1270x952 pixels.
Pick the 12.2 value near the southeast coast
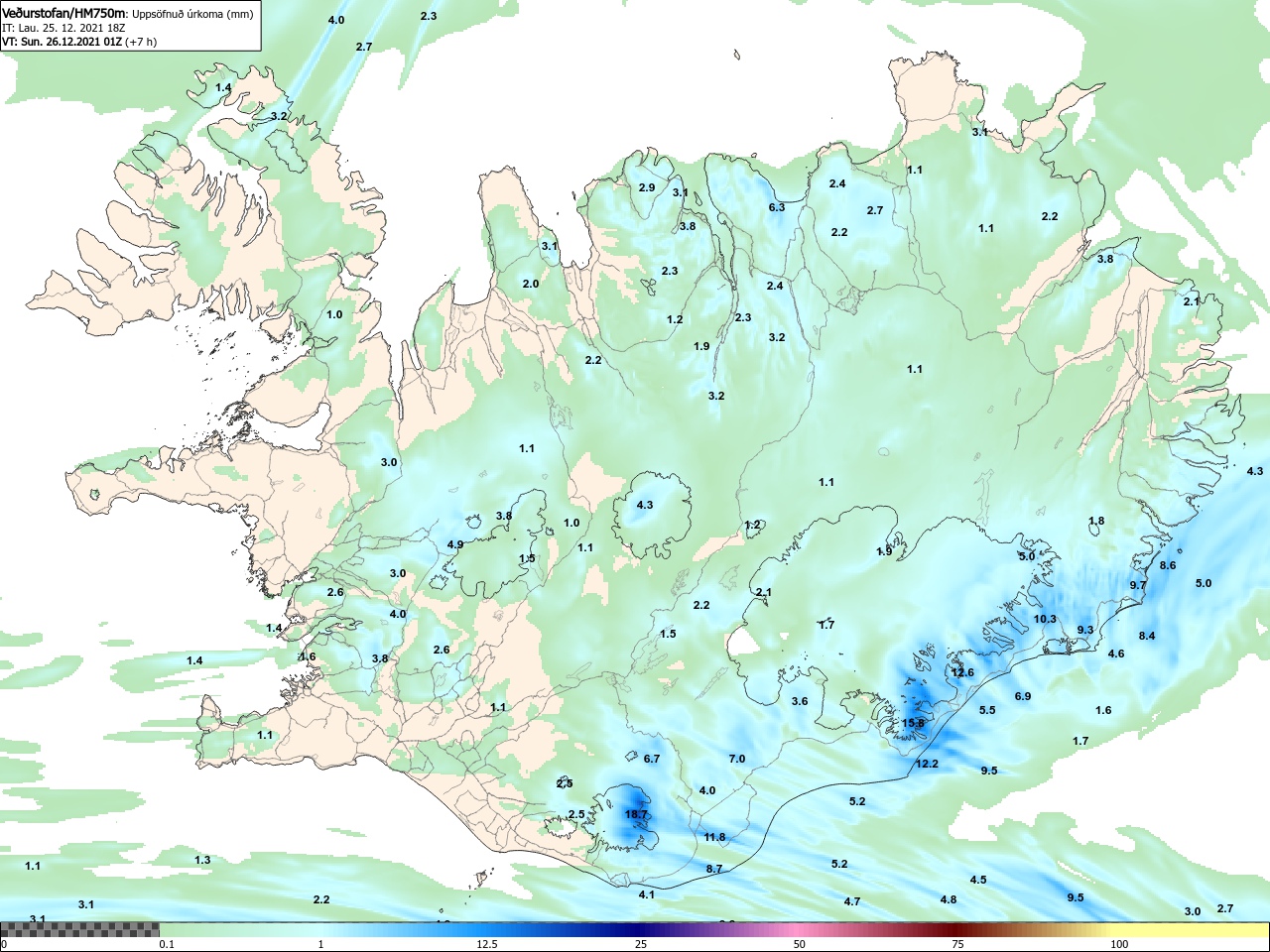(x=927, y=764)
